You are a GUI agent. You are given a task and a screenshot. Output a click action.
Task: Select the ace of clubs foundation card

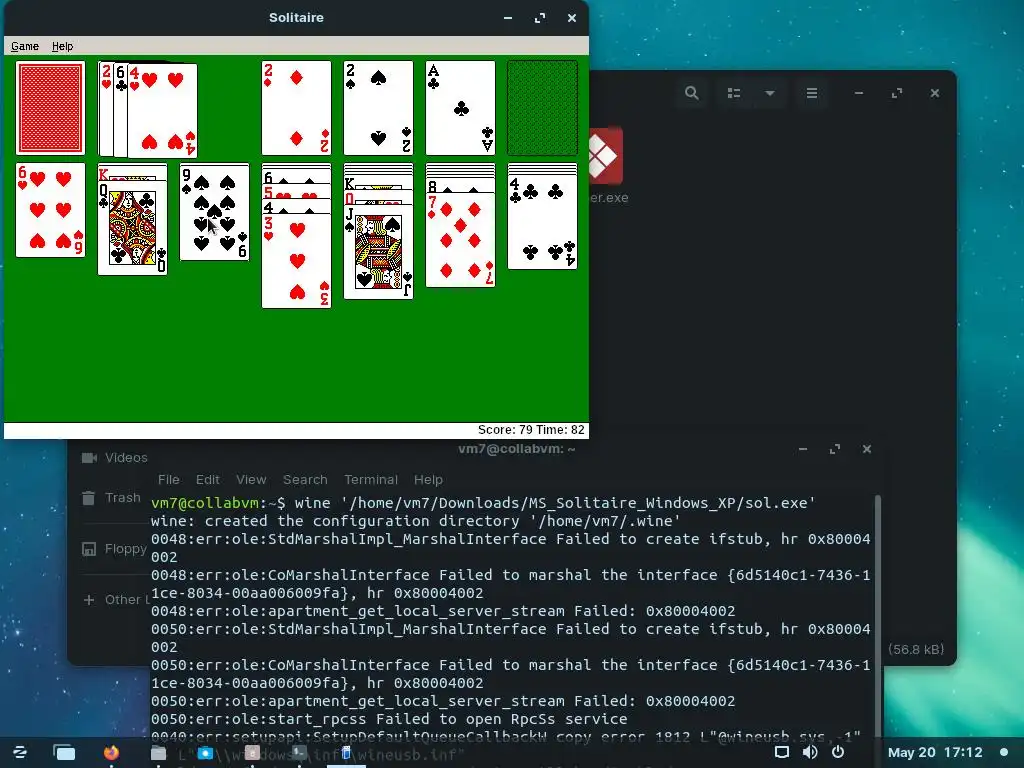(x=460, y=108)
